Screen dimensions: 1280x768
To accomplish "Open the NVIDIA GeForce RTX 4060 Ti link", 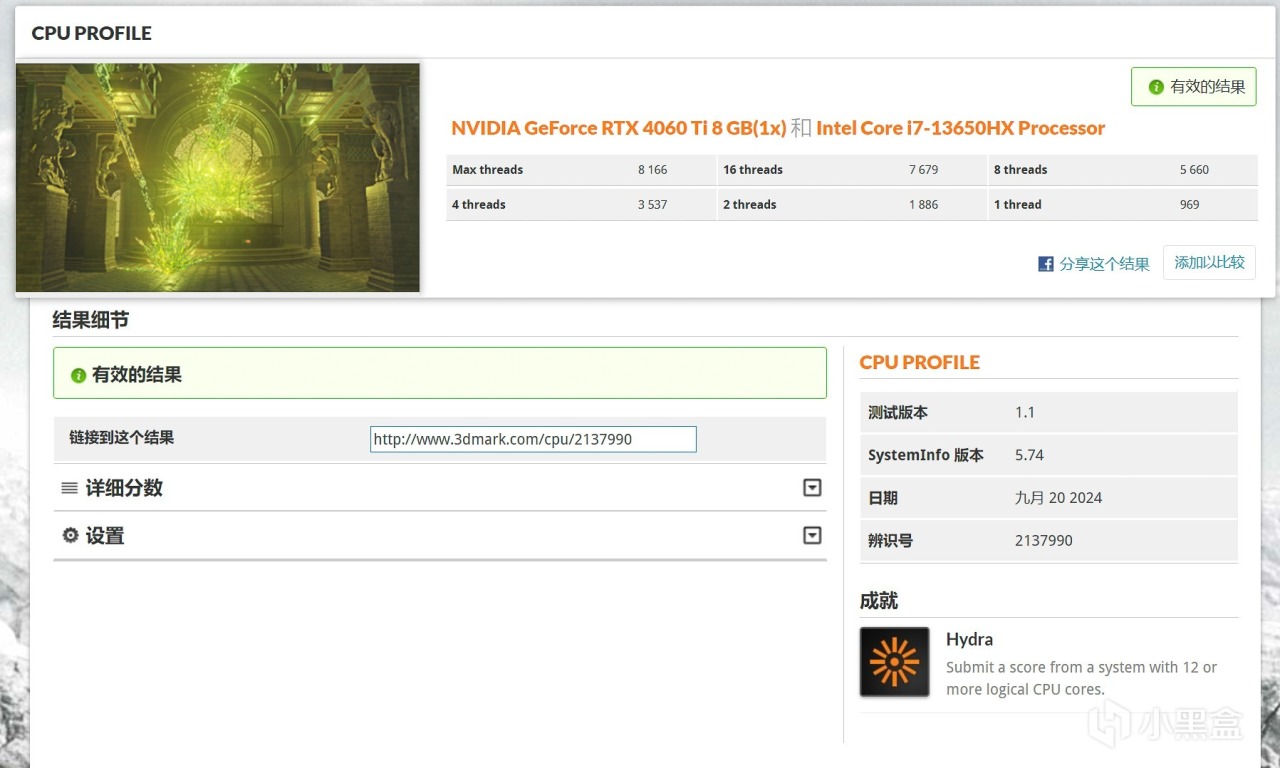I will pos(619,128).
